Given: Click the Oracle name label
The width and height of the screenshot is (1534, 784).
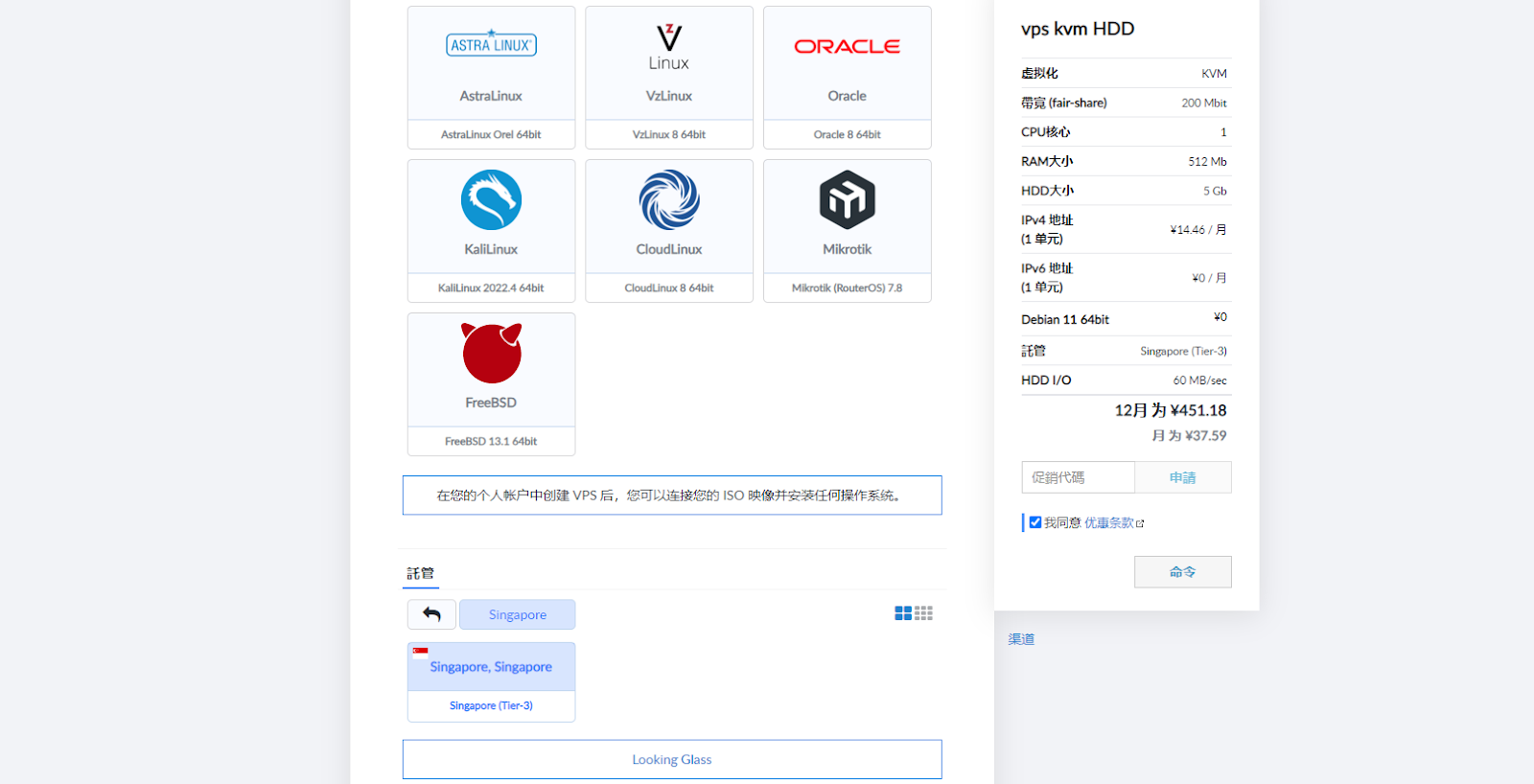Looking at the screenshot, I should tap(848, 96).
